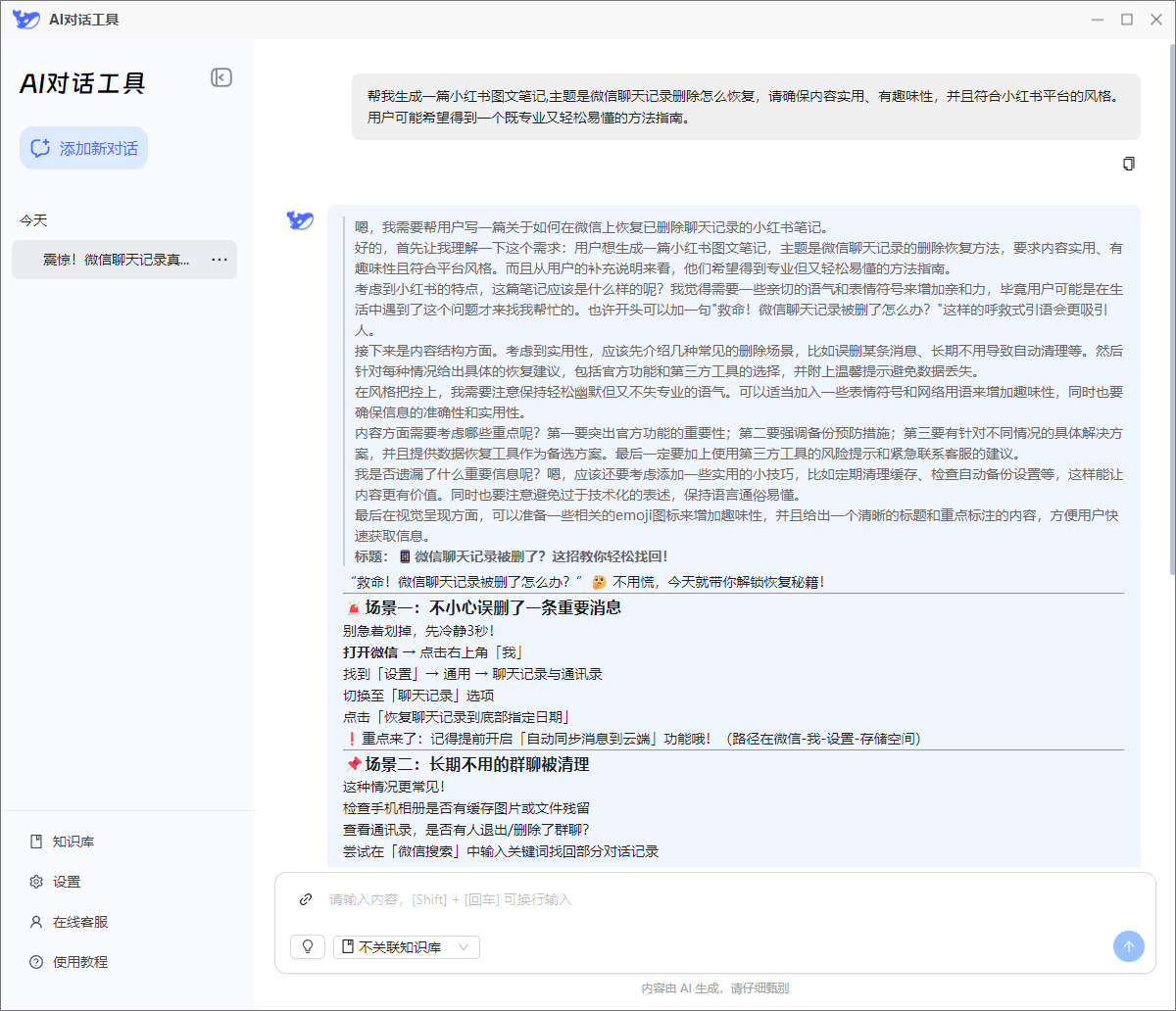1176x1011 pixels.
Task: Click the attachment link icon in input box
Action: [x=306, y=899]
